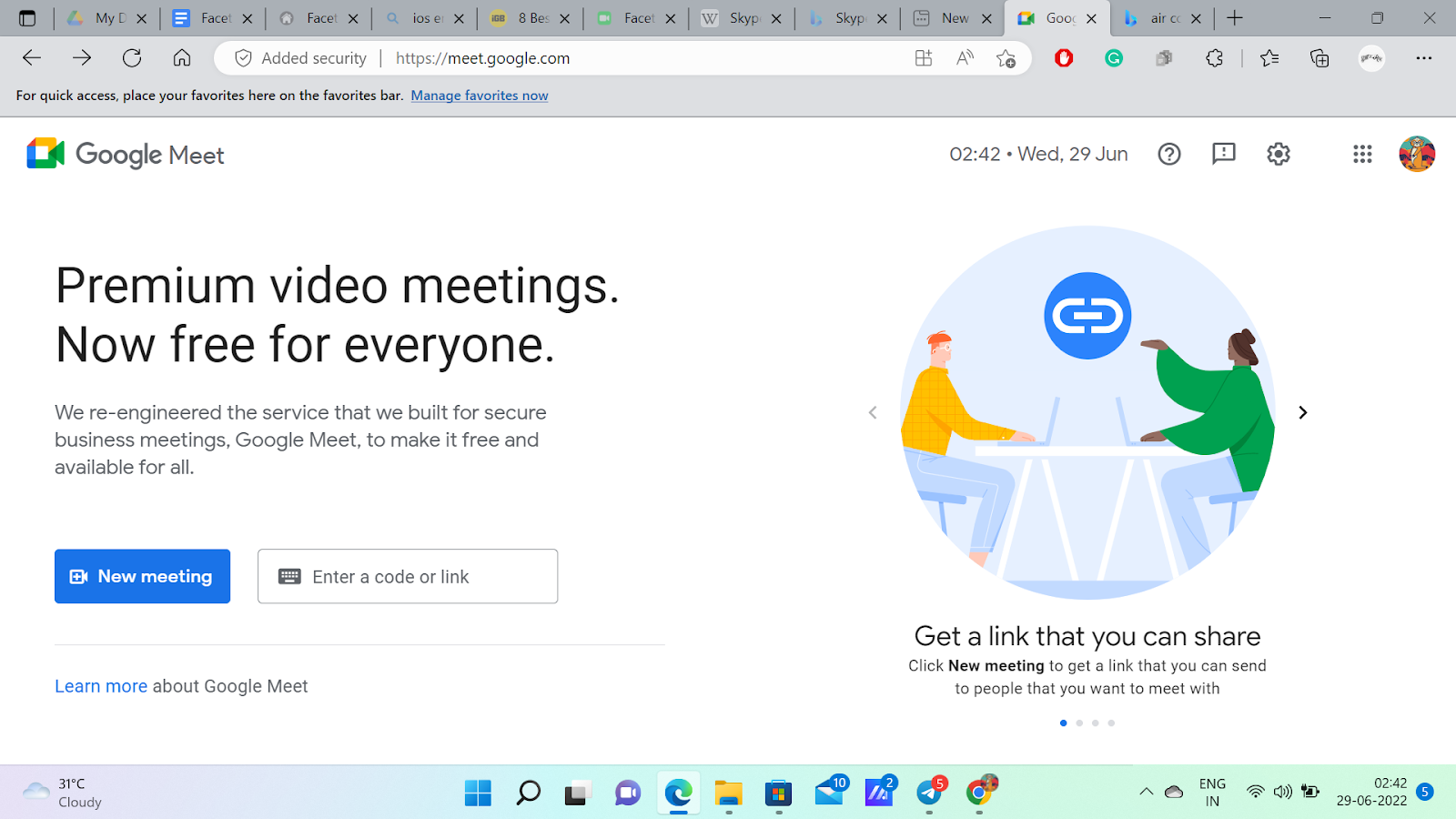Click the Report a problem feedback icon
Screen dimensions: 1456x819
click(x=1224, y=154)
